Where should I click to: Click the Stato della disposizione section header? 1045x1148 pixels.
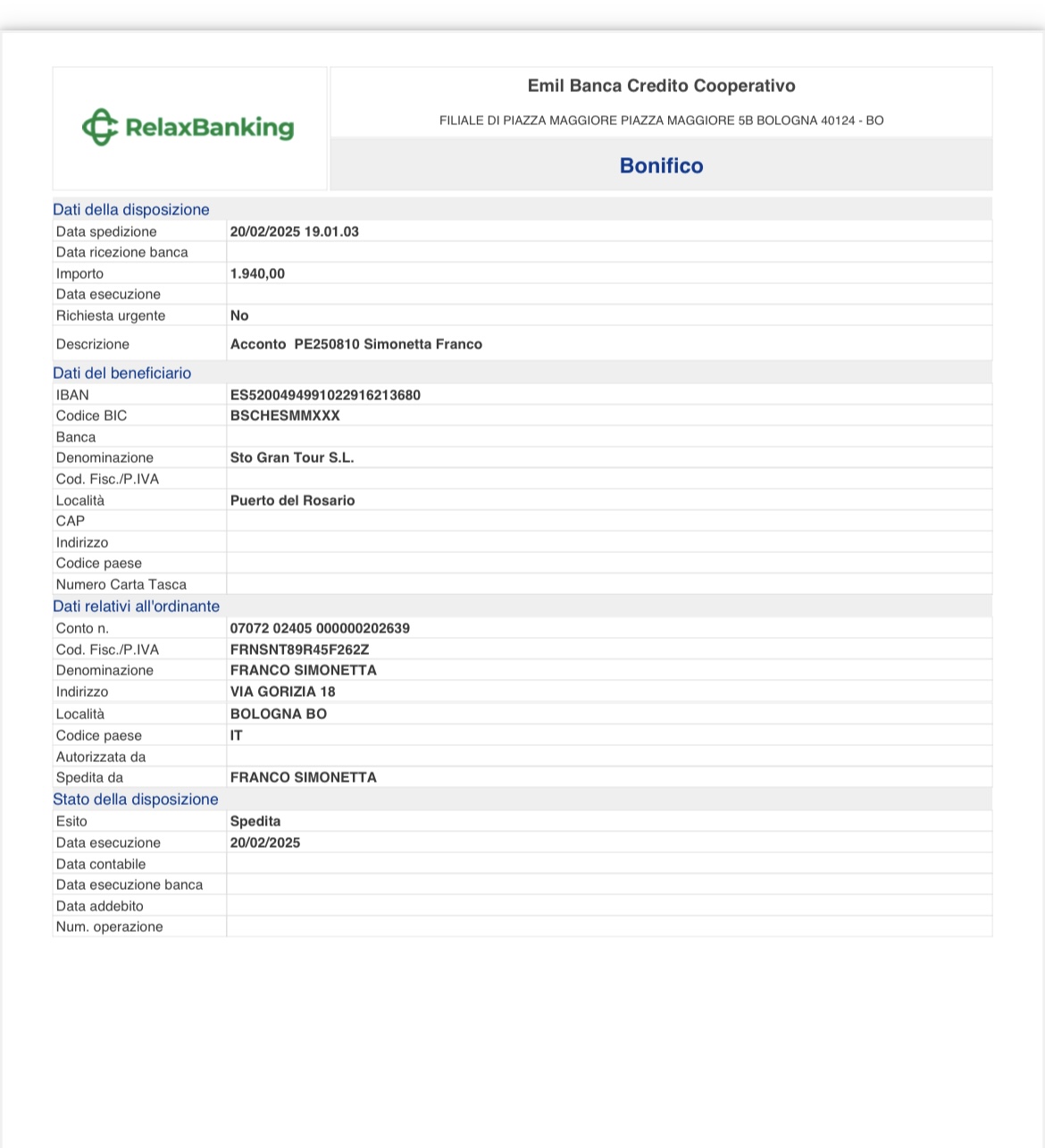tap(136, 800)
